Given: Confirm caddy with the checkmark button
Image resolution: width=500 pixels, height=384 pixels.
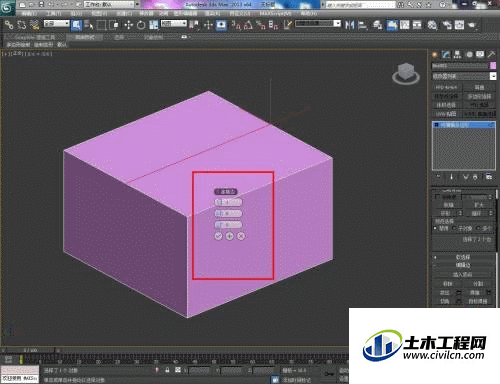Looking at the screenshot, I should (218, 236).
